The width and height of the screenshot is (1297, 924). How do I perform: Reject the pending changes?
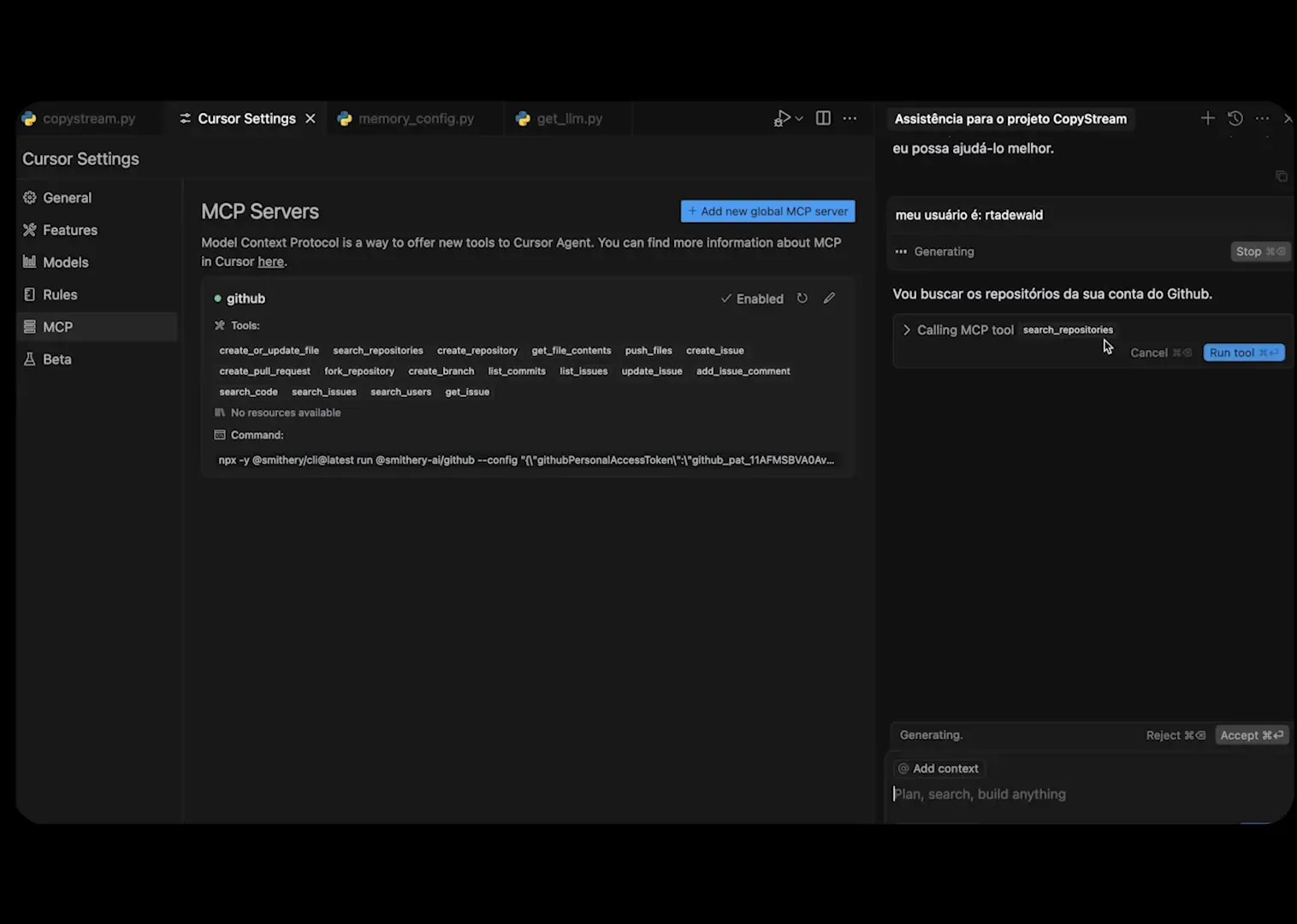pyautogui.click(x=1176, y=735)
